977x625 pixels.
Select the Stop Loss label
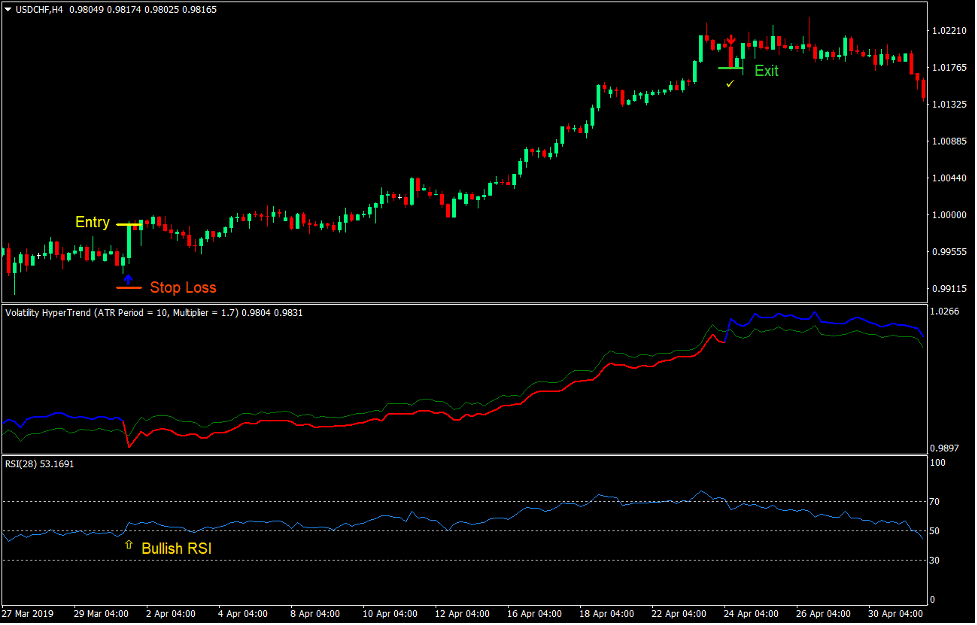(184, 288)
